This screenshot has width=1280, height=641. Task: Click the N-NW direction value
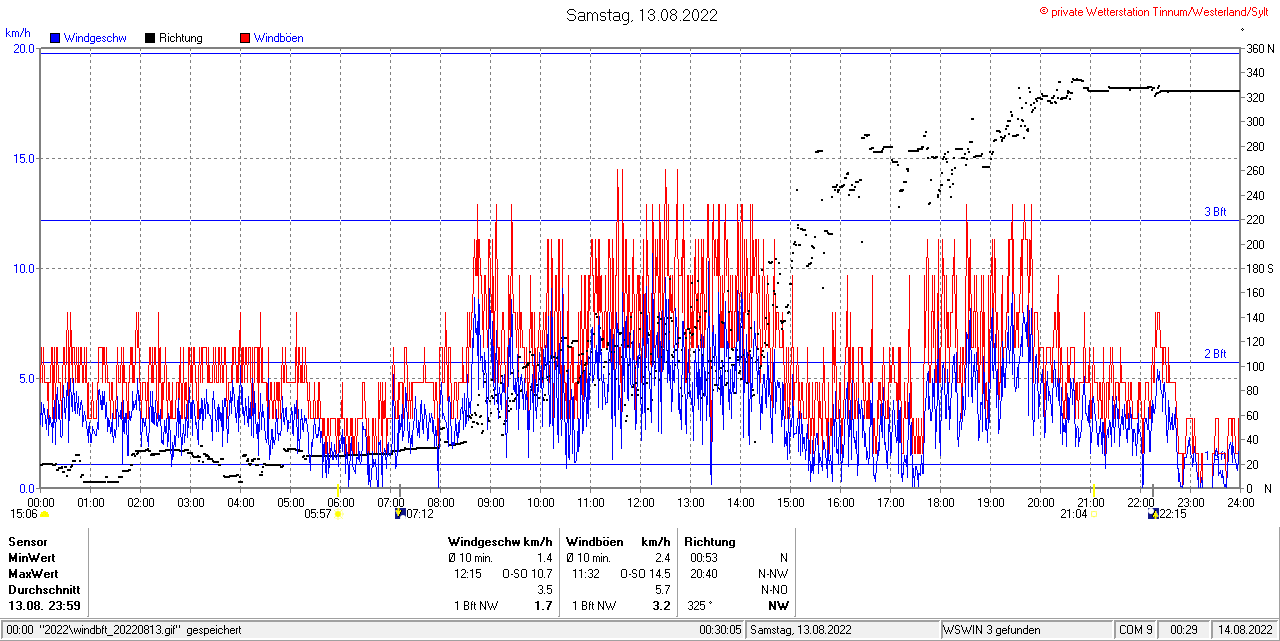pos(774,574)
